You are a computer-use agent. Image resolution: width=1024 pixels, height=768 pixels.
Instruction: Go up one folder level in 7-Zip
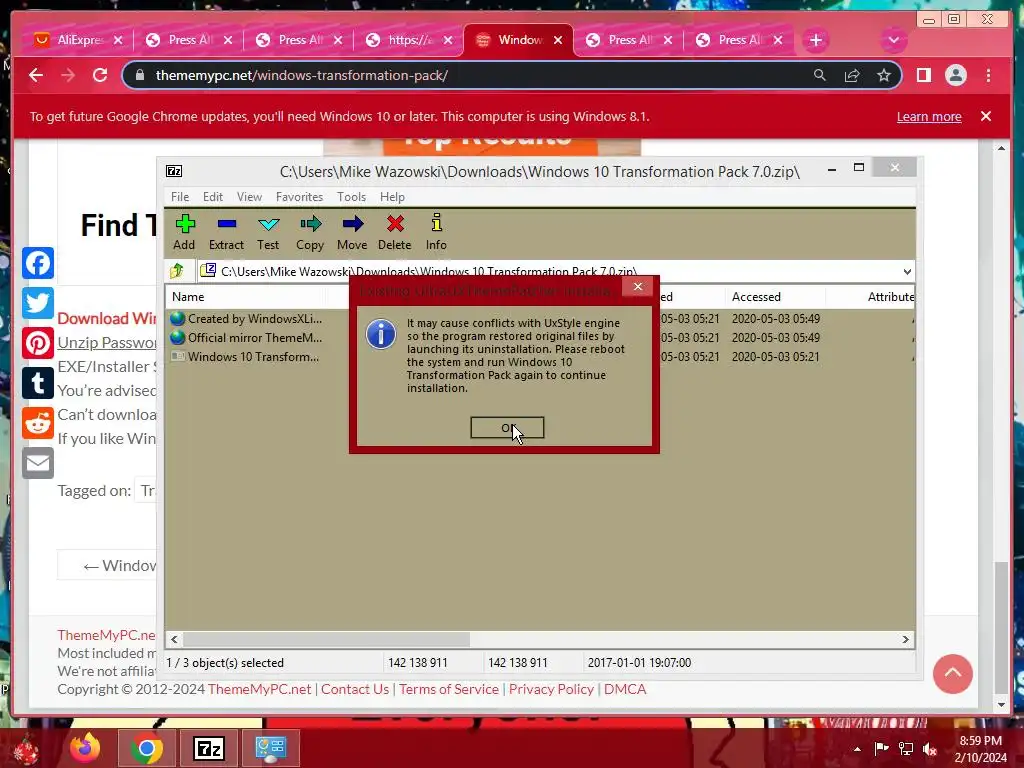coord(177,270)
